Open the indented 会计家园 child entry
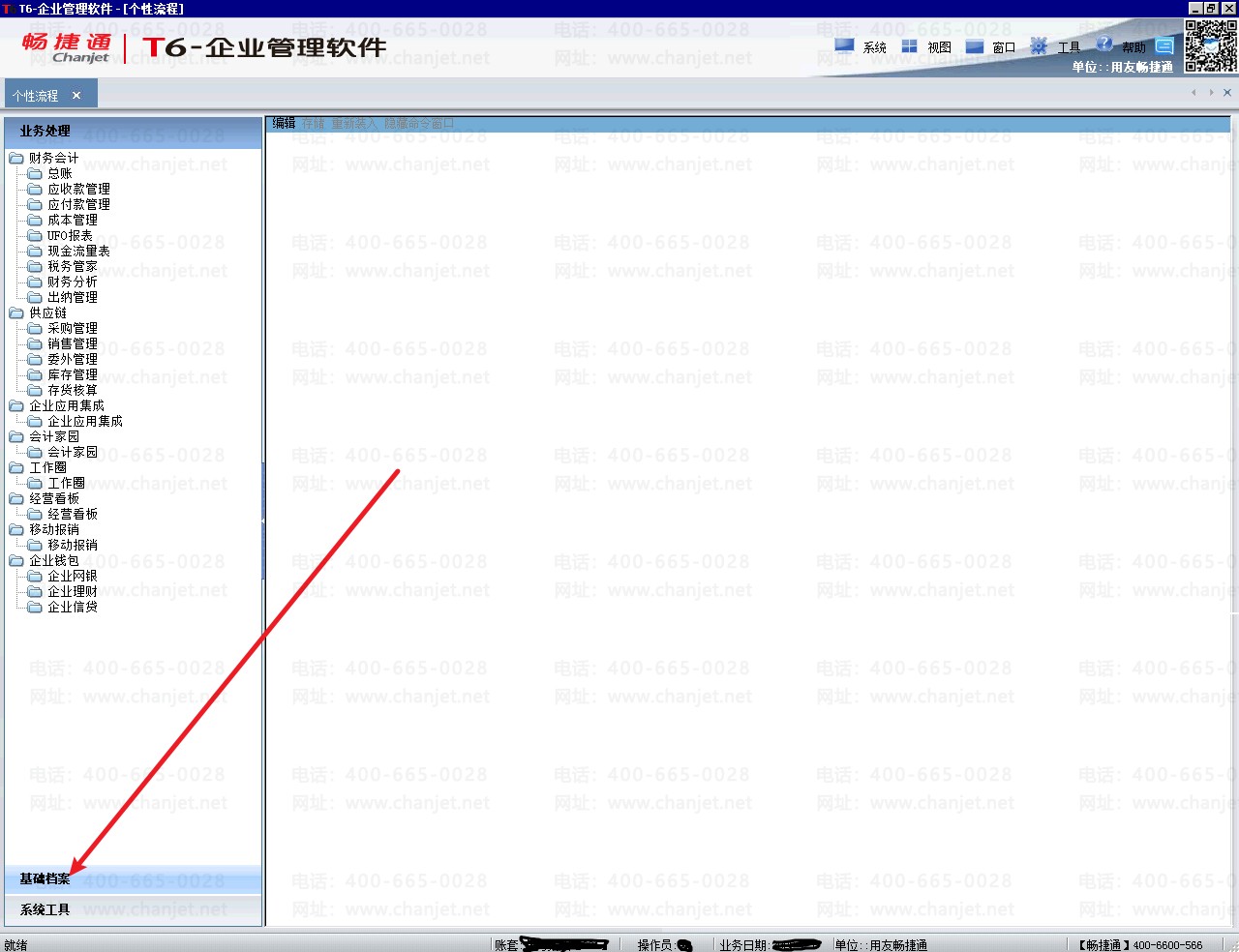The image size is (1239, 952). point(73,453)
